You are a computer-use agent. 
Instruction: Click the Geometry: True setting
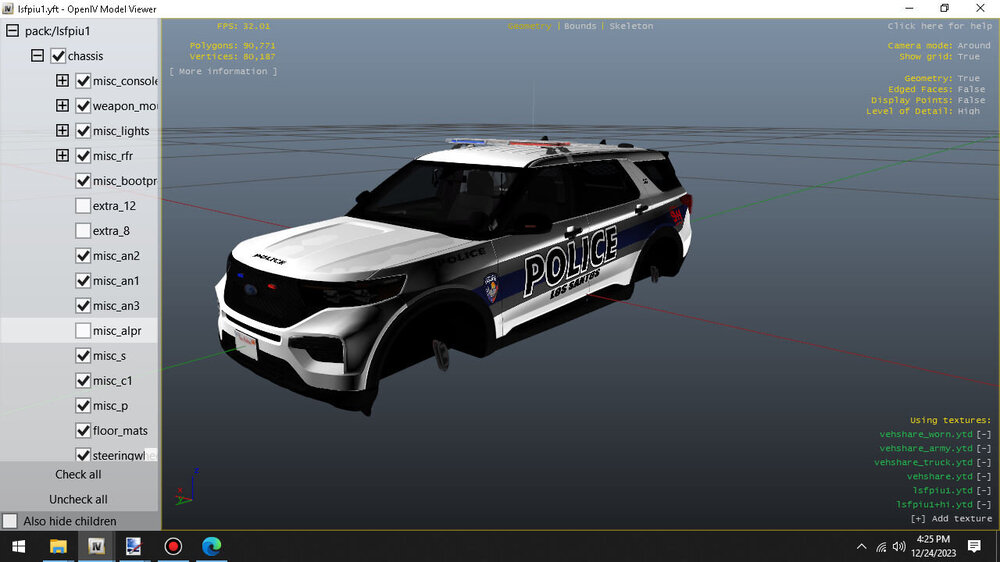point(942,78)
